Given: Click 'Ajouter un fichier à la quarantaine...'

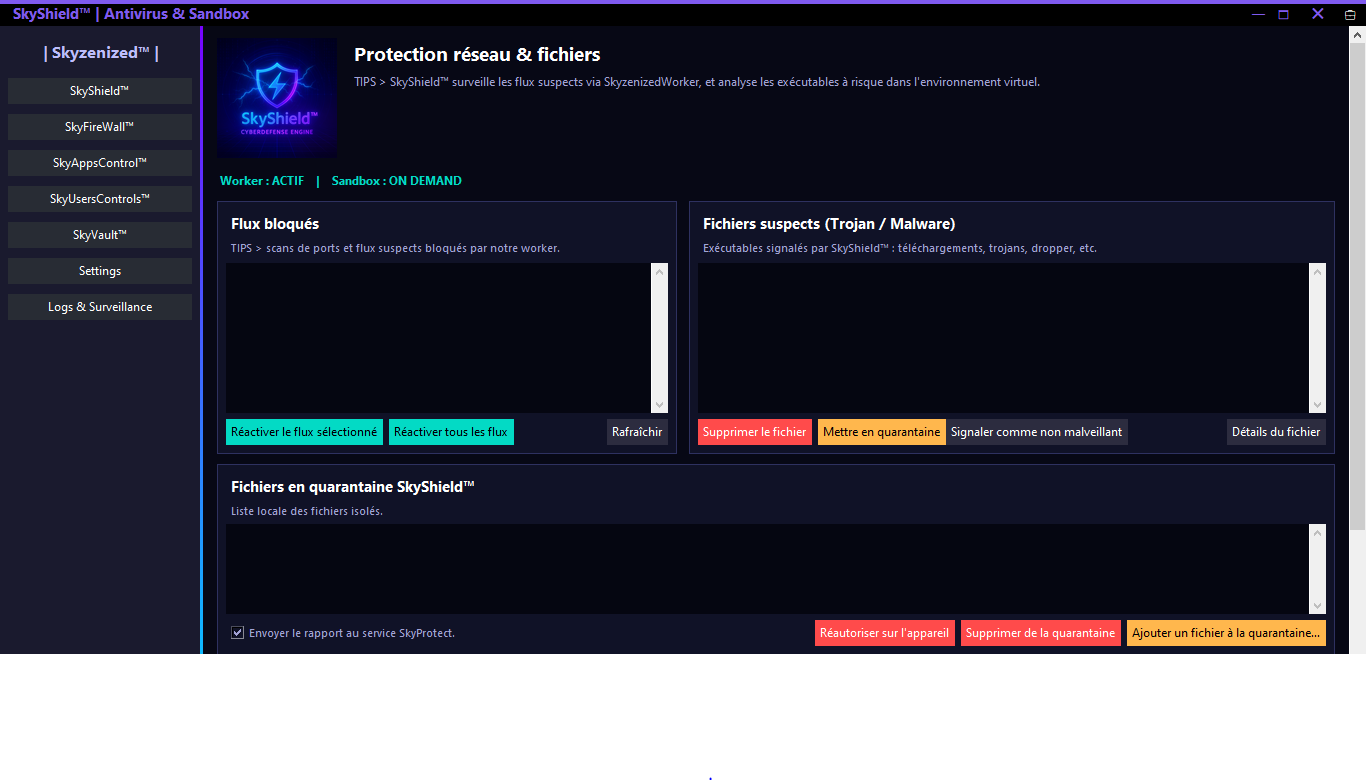Looking at the screenshot, I should (1226, 633).
